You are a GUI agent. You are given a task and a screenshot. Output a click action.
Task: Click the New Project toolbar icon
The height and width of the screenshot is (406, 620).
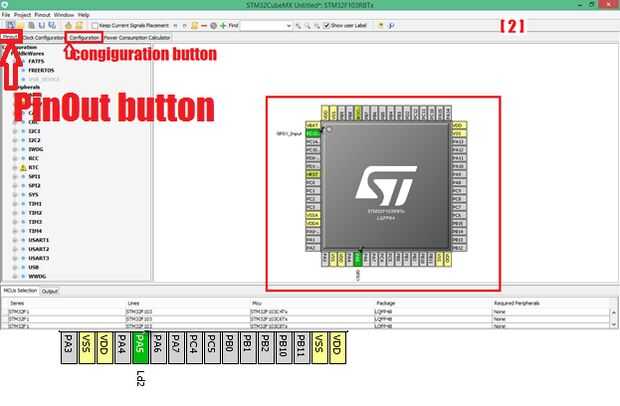point(11,25)
